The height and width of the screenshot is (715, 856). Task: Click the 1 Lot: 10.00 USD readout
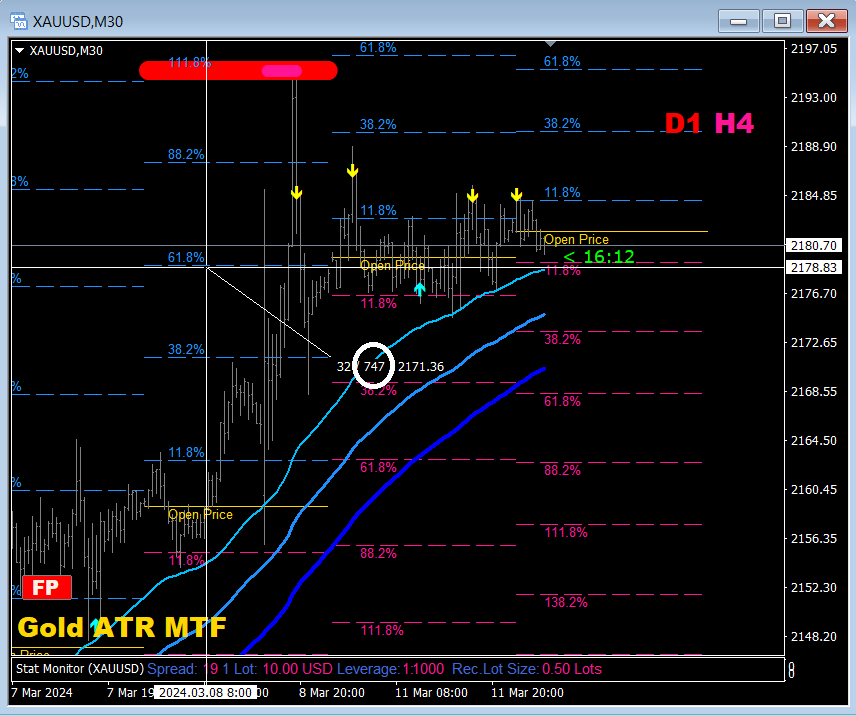277,669
